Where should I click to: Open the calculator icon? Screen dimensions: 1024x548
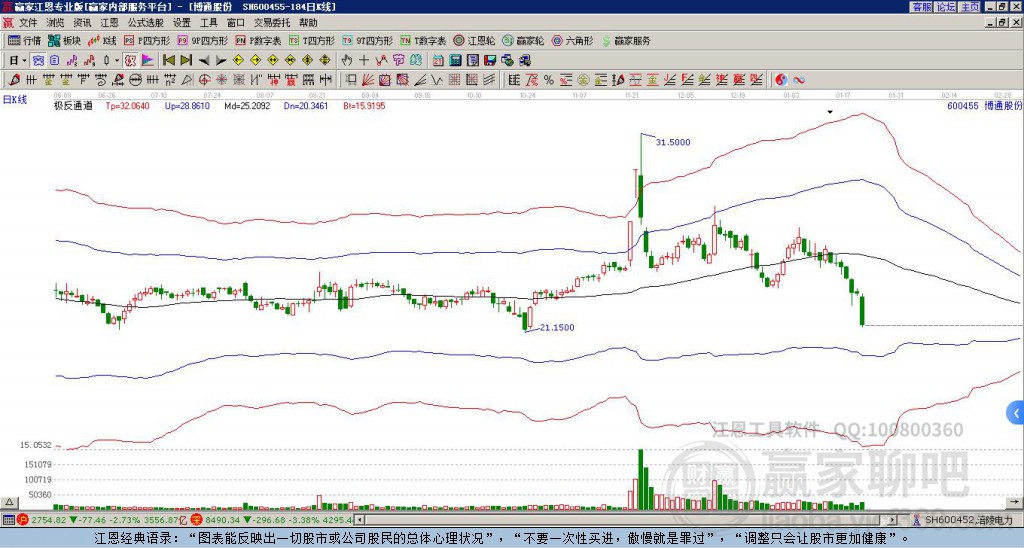tap(456, 61)
